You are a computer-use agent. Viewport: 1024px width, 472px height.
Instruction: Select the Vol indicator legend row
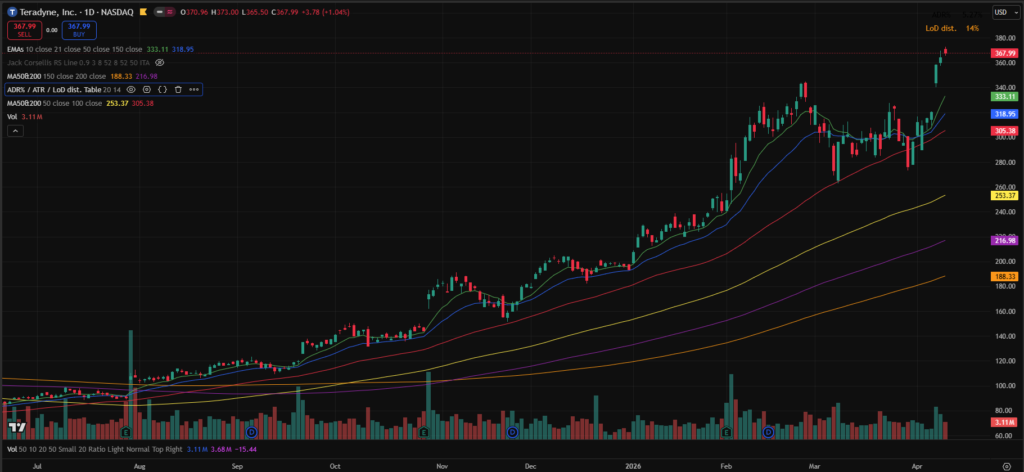click(x=12, y=117)
